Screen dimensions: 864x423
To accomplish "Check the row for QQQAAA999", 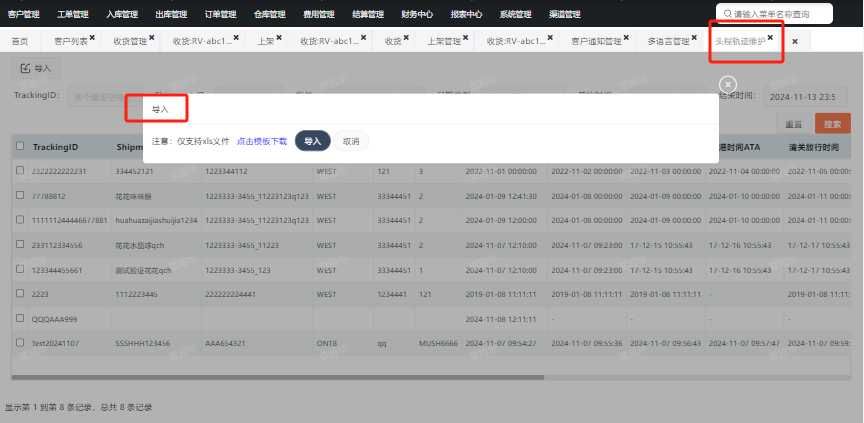I will click(x=20, y=318).
